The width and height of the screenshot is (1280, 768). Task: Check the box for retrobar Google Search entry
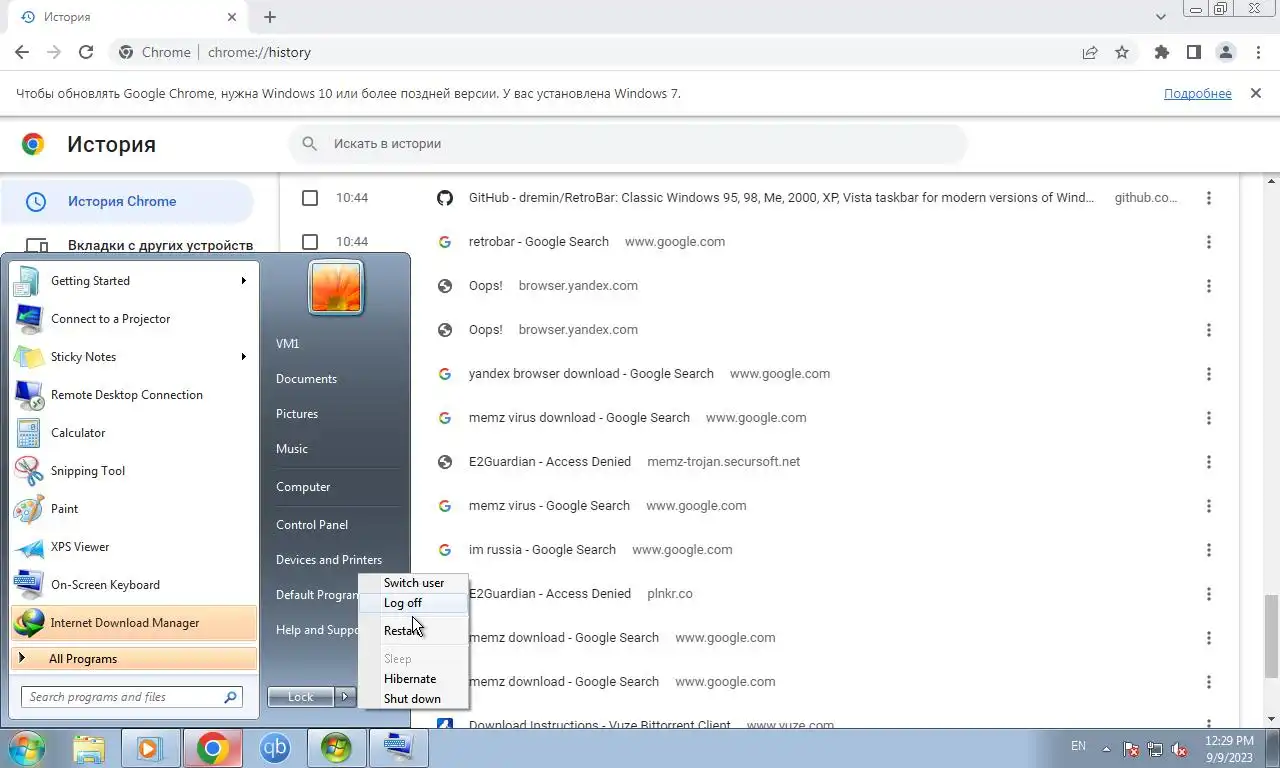310,242
